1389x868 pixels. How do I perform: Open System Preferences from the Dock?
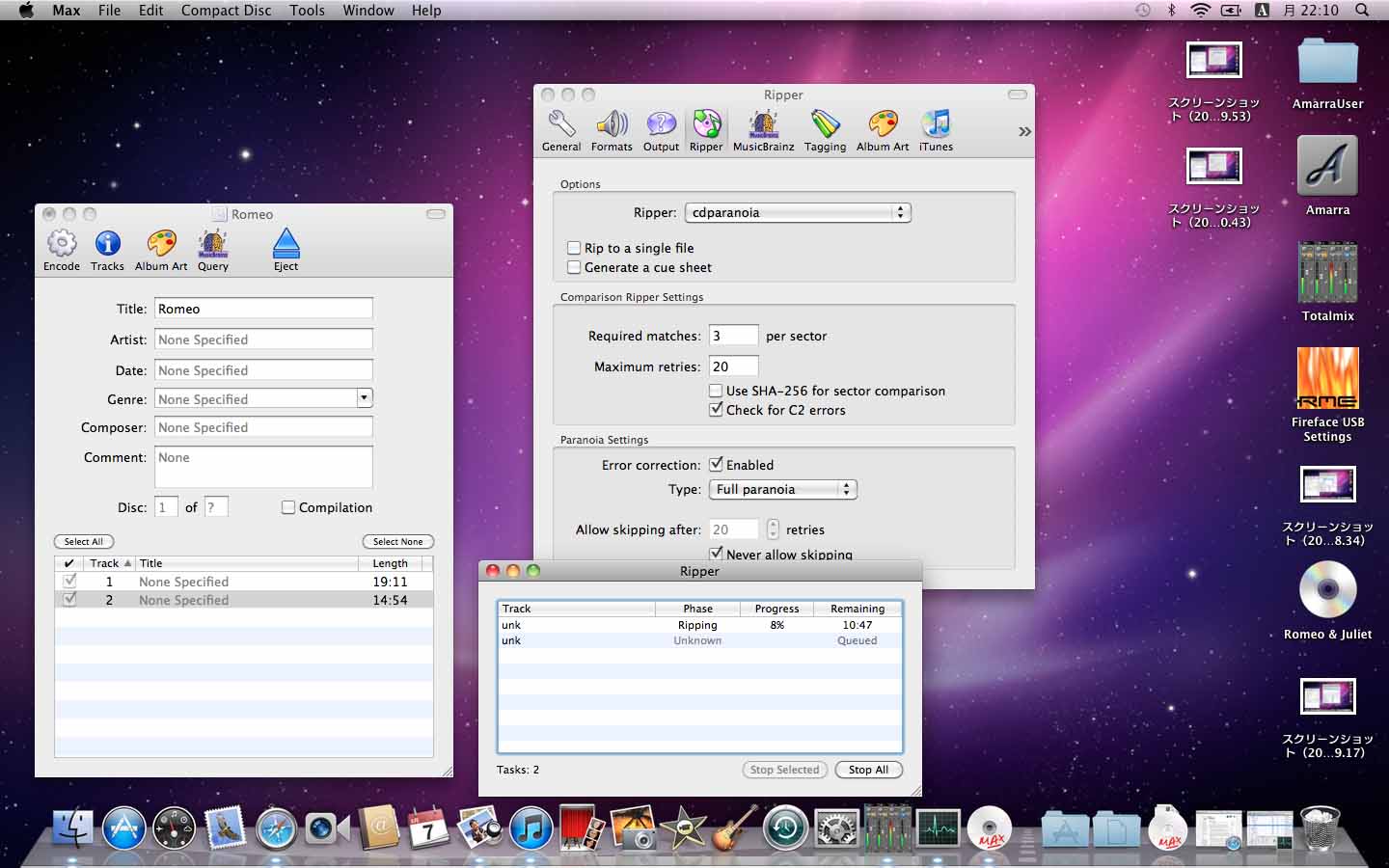click(836, 827)
